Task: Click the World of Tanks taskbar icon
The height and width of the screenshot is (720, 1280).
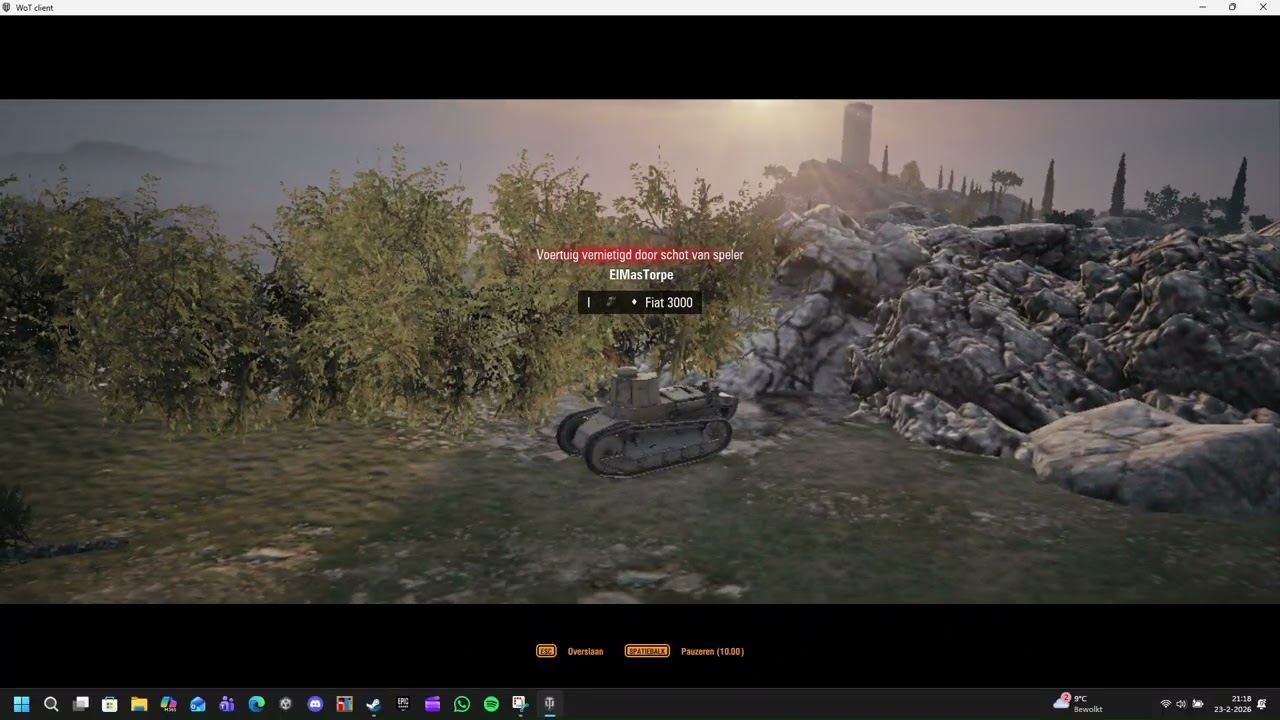Action: click(550, 704)
